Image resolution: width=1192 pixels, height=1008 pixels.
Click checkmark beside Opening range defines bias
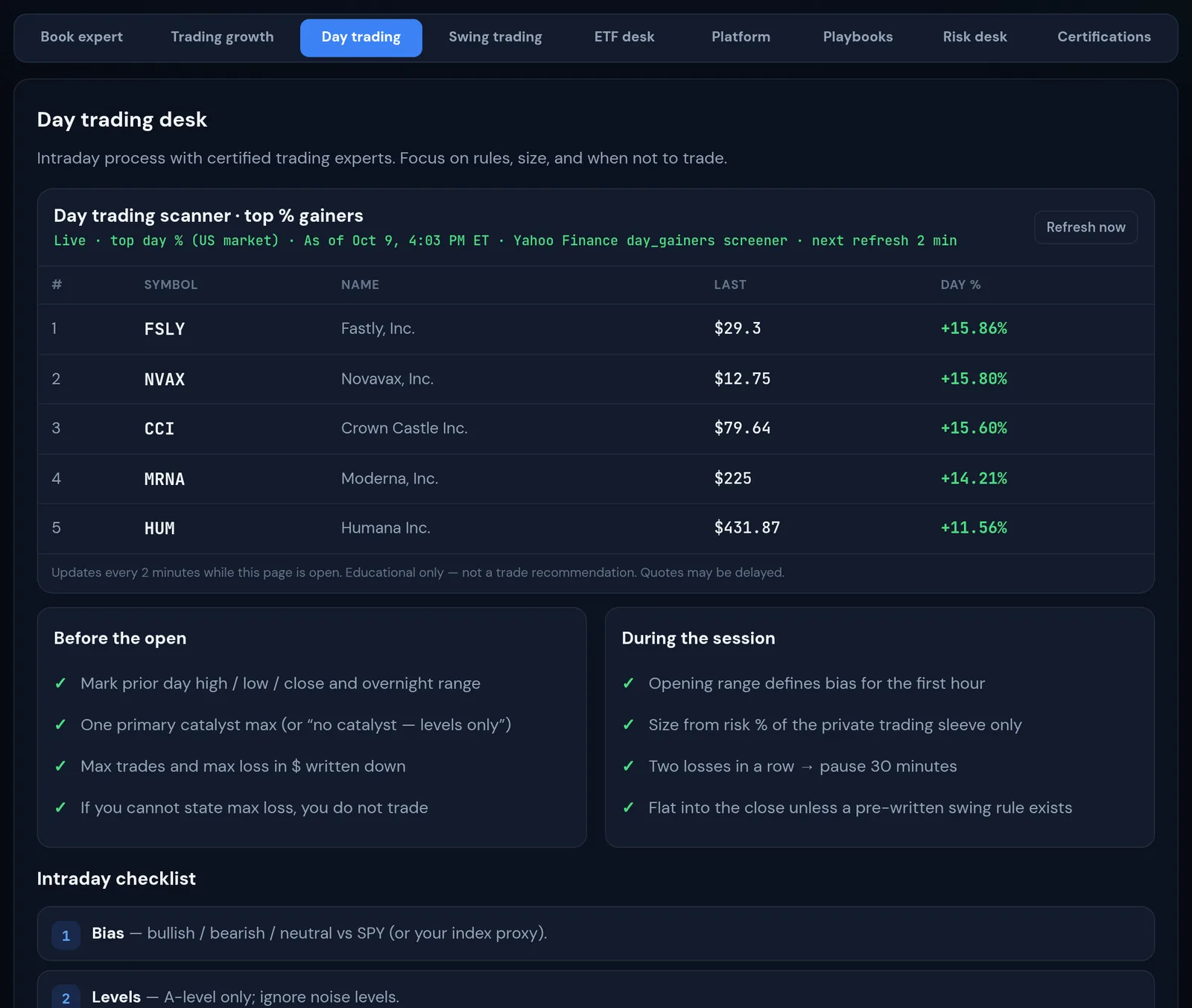629,683
